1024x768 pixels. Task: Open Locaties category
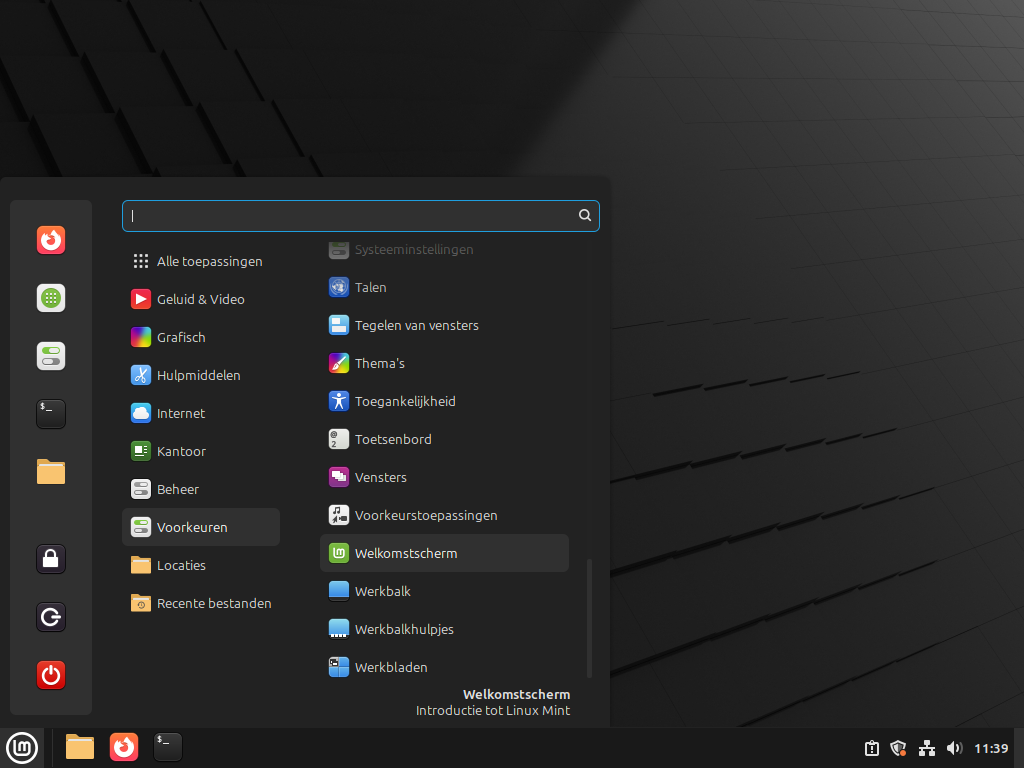[201, 565]
